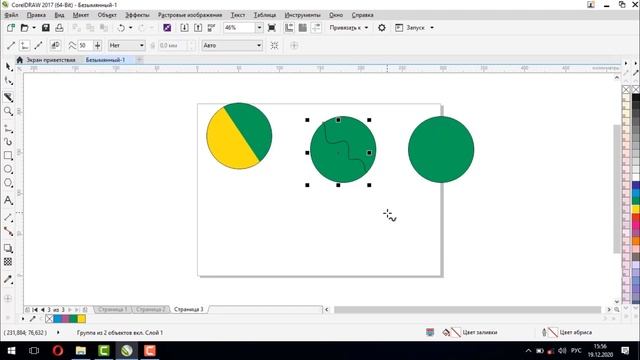
Task: Open the Вид menu
Action: (60, 15)
